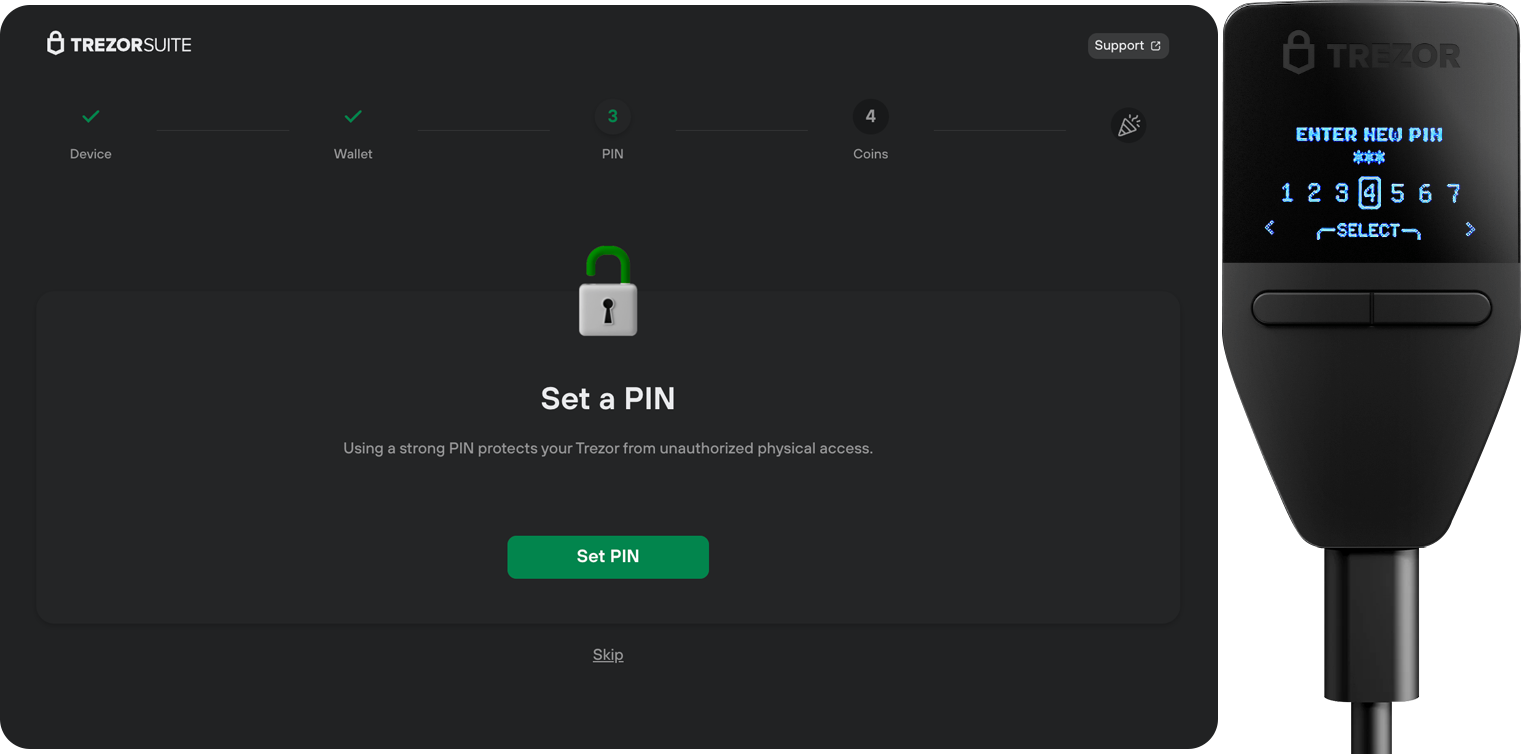Click the step 4 Coins circle

871,117
